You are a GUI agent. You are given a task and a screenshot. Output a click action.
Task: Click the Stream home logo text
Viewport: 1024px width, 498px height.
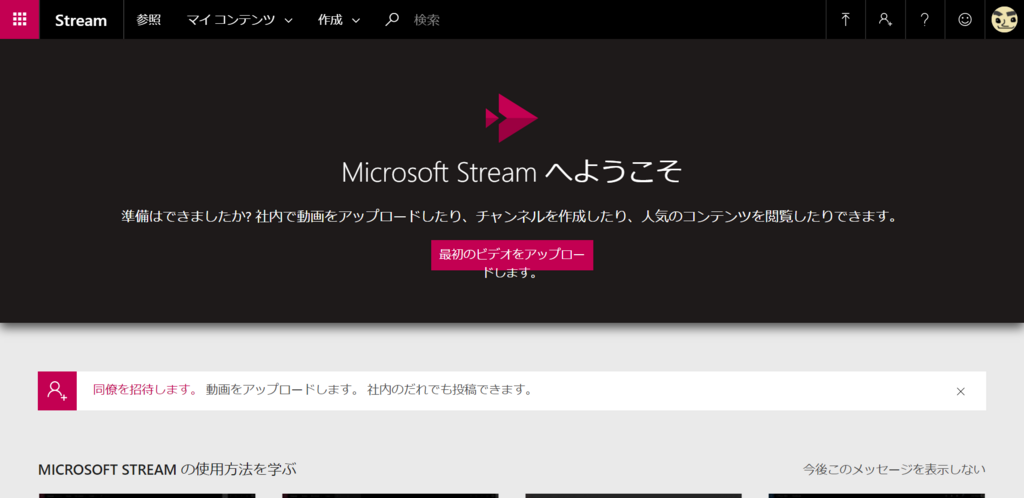click(81, 20)
